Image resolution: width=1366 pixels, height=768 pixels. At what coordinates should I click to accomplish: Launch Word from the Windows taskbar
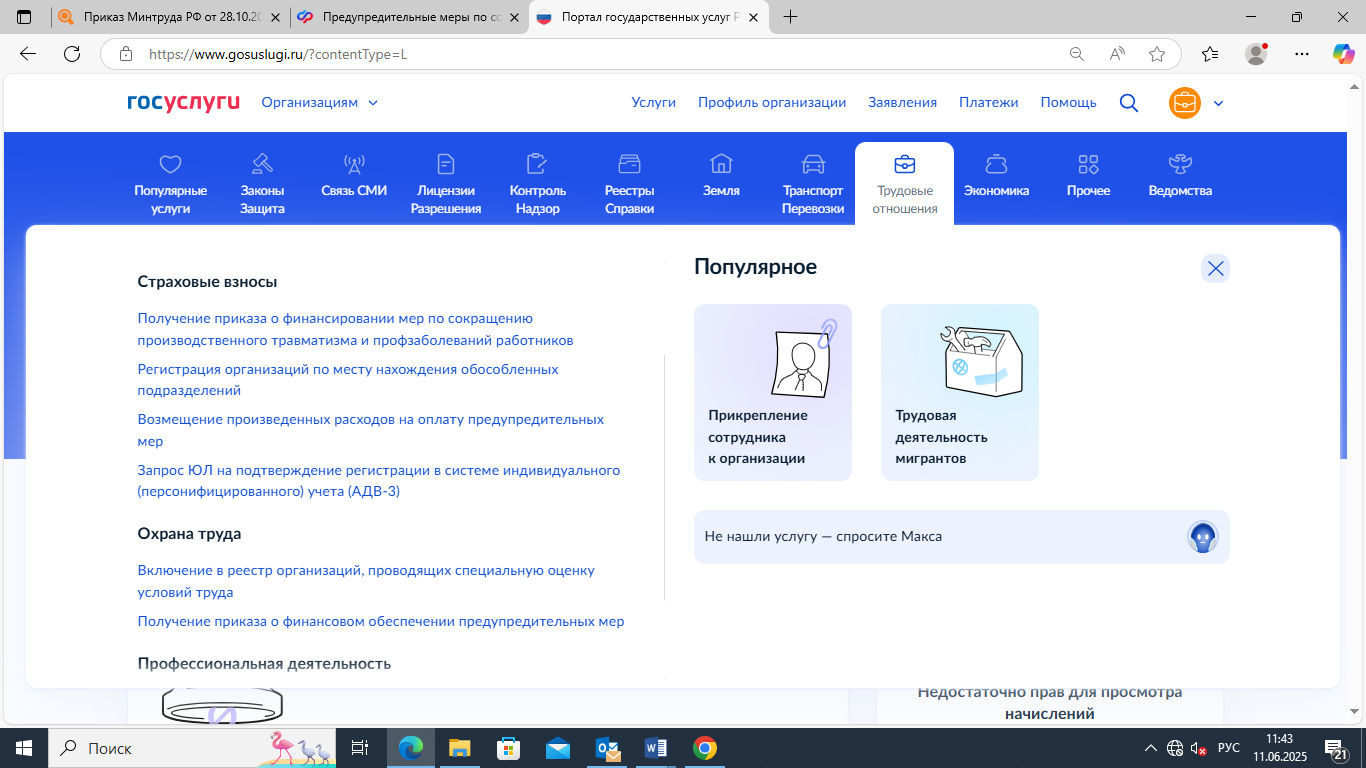point(656,748)
